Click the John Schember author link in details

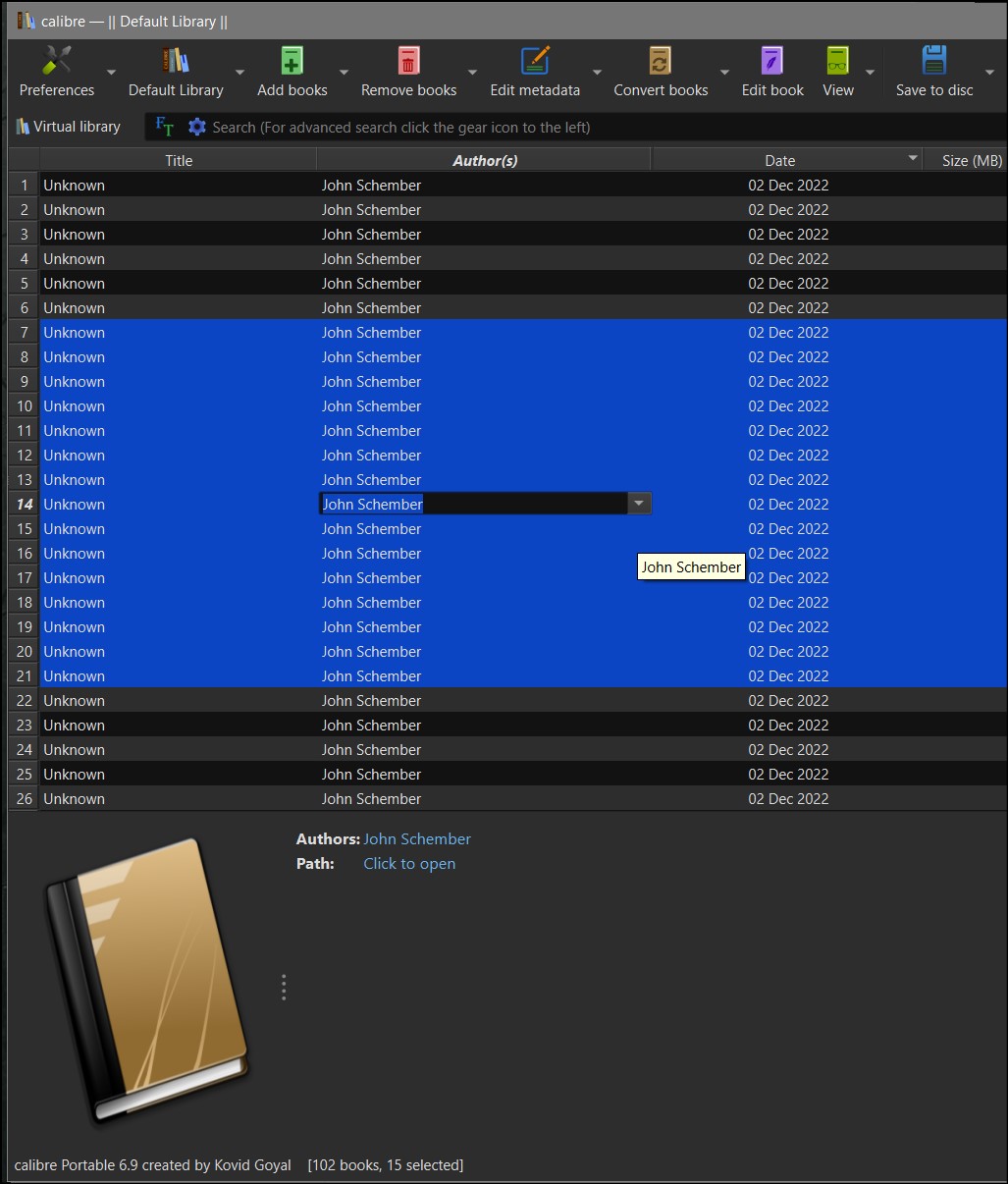[417, 838]
